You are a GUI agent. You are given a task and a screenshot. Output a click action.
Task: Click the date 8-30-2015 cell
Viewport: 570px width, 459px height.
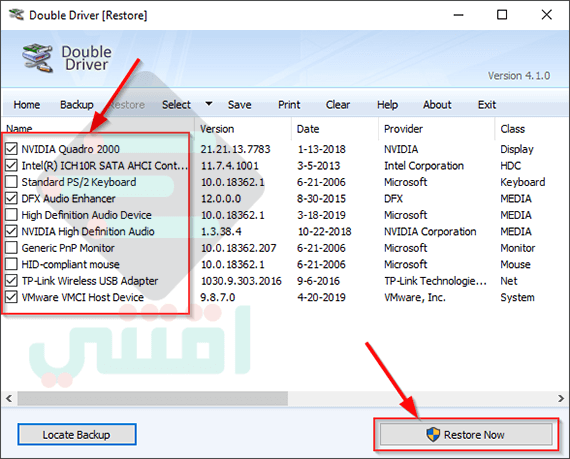(321, 198)
